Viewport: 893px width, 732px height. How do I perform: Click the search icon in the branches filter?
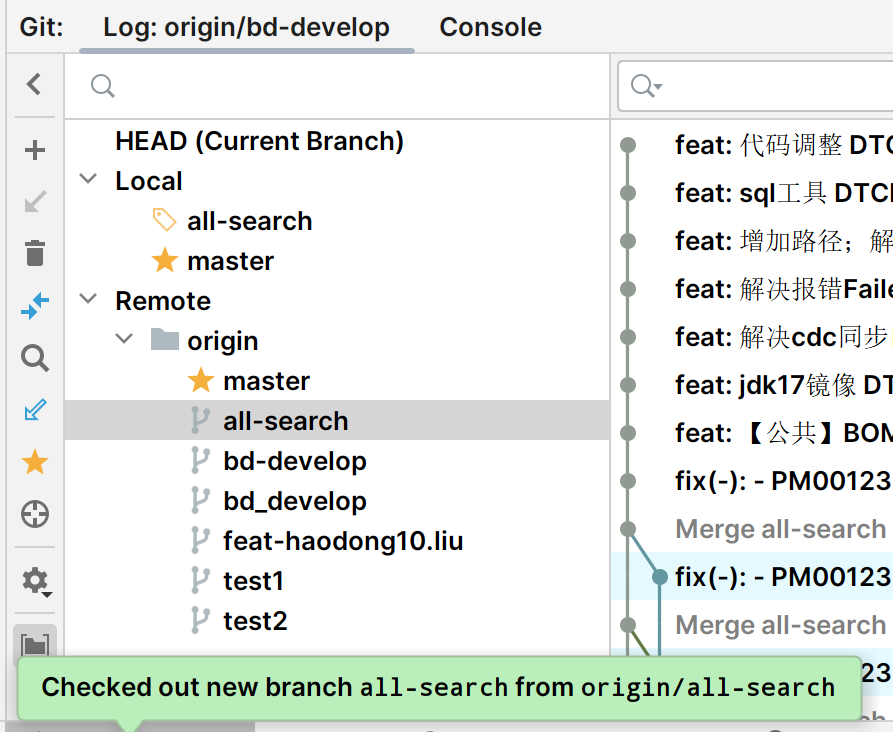point(103,86)
